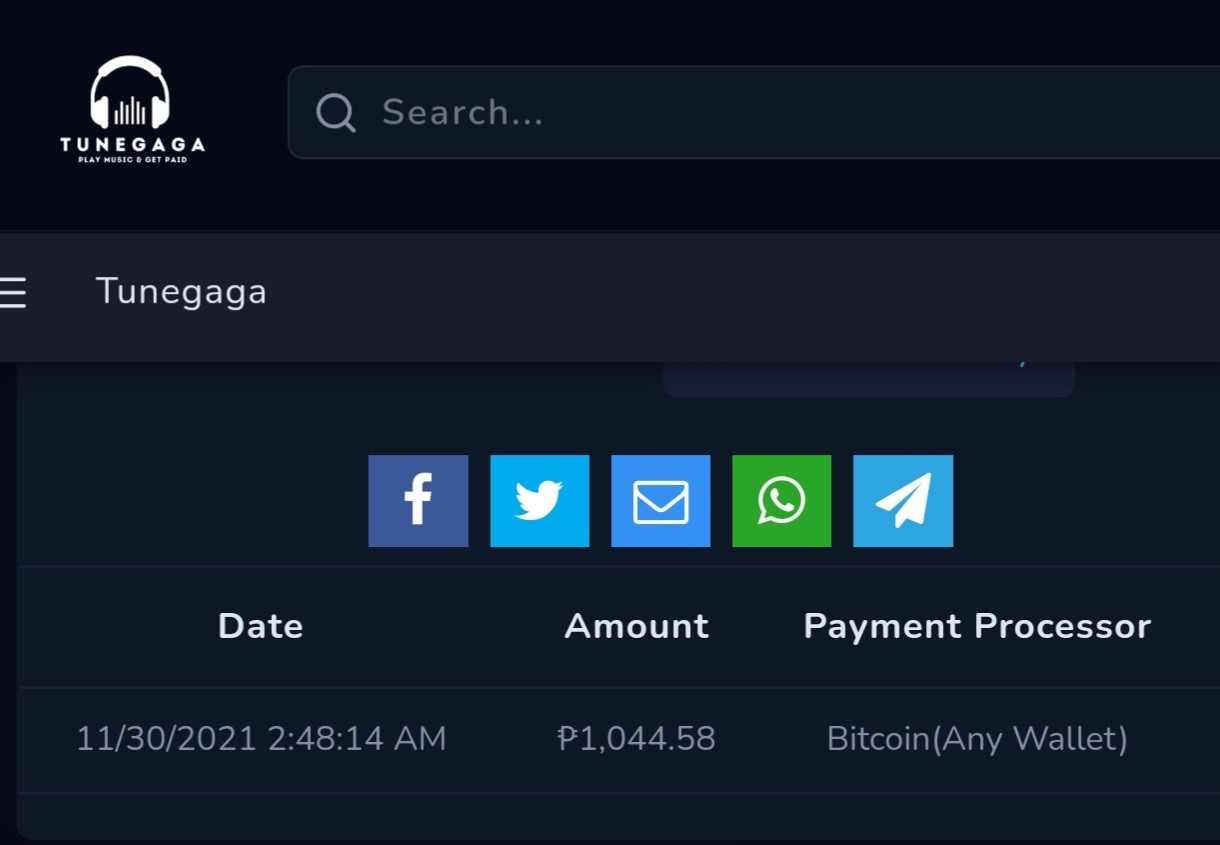Click the TUNEGAGA wordmark under headphones
This screenshot has width=1220, height=845.
pos(132,144)
